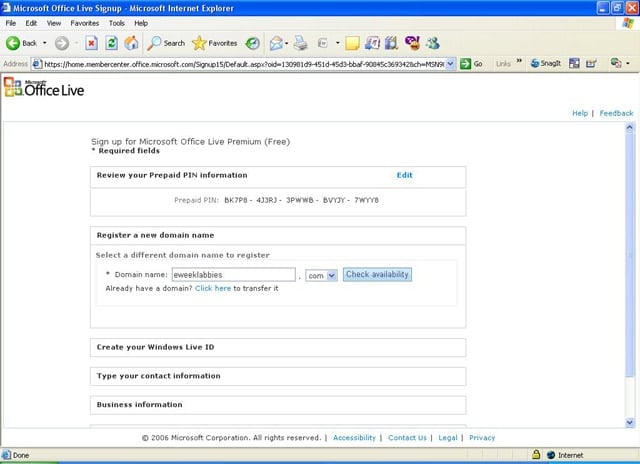Expand Create your Windows Live ID section
Image resolution: width=640 pixels, height=464 pixels.
(278, 347)
